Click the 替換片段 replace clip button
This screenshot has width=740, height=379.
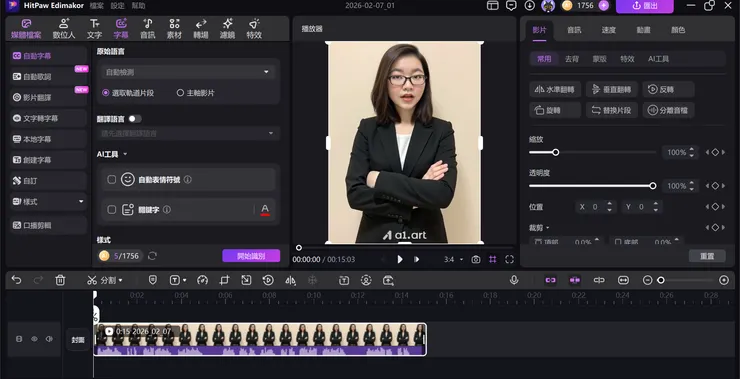click(x=612, y=110)
